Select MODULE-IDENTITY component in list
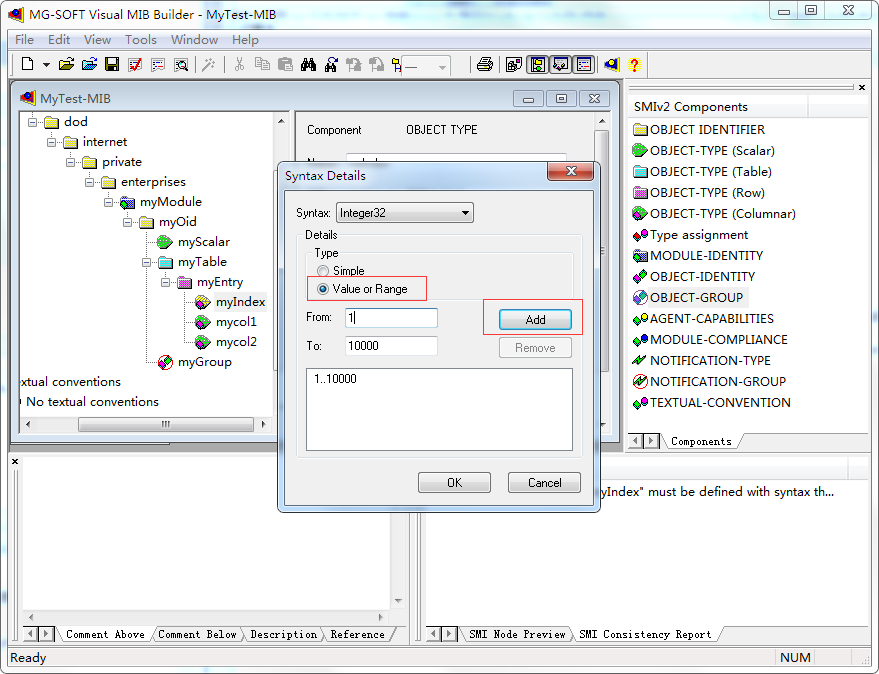Image resolution: width=879 pixels, height=674 pixels. [706, 256]
